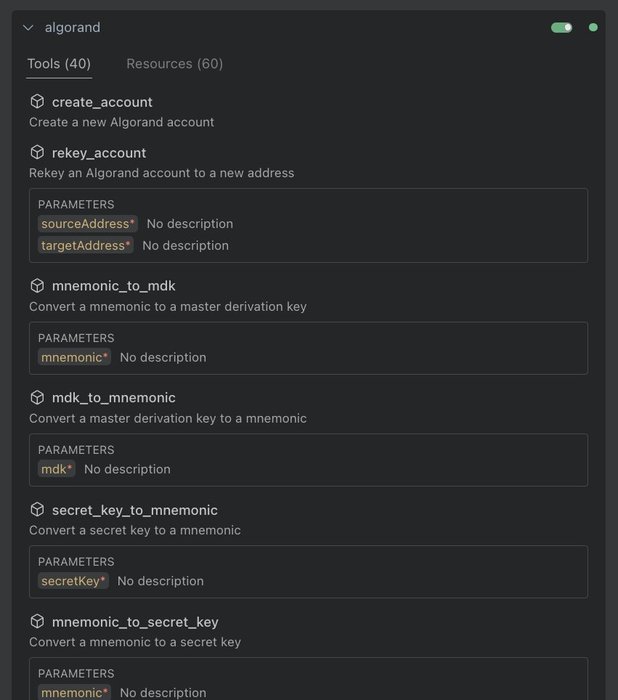Select the create_account tool name
The width and height of the screenshot is (618, 700).
(102, 102)
